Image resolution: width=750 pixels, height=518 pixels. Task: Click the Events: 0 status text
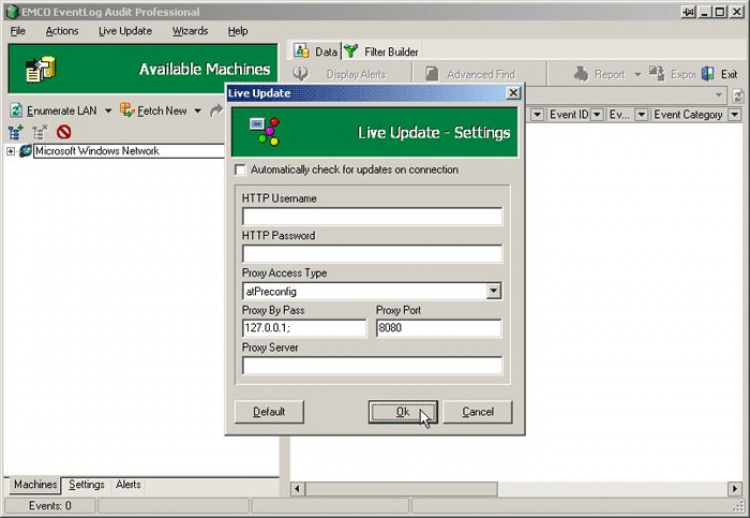click(50, 506)
